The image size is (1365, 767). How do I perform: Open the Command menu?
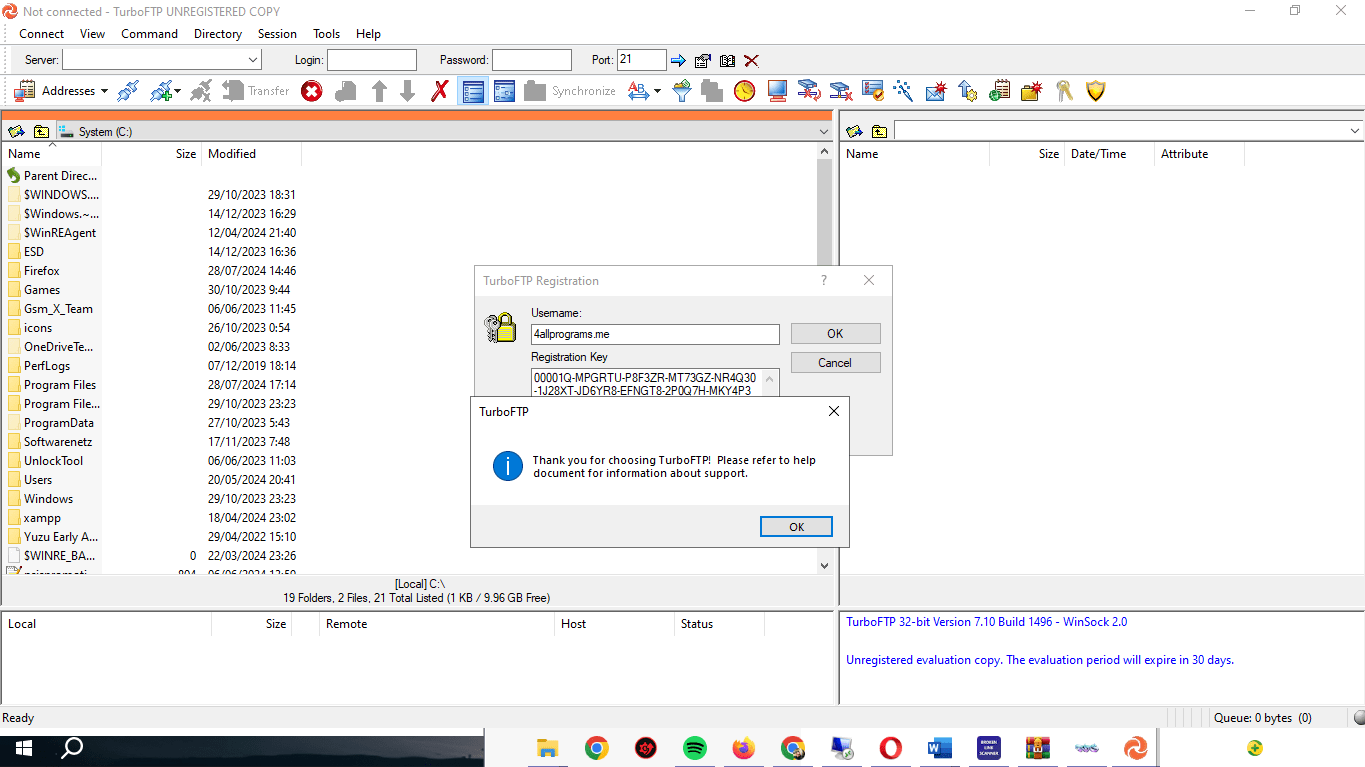point(150,33)
